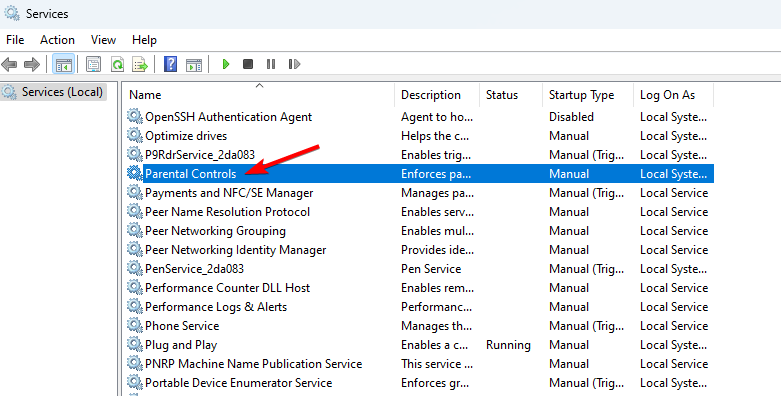Screen dimensions: 781x396
Task: Select Peer Networking Identity Manager service name
Action: (236, 250)
